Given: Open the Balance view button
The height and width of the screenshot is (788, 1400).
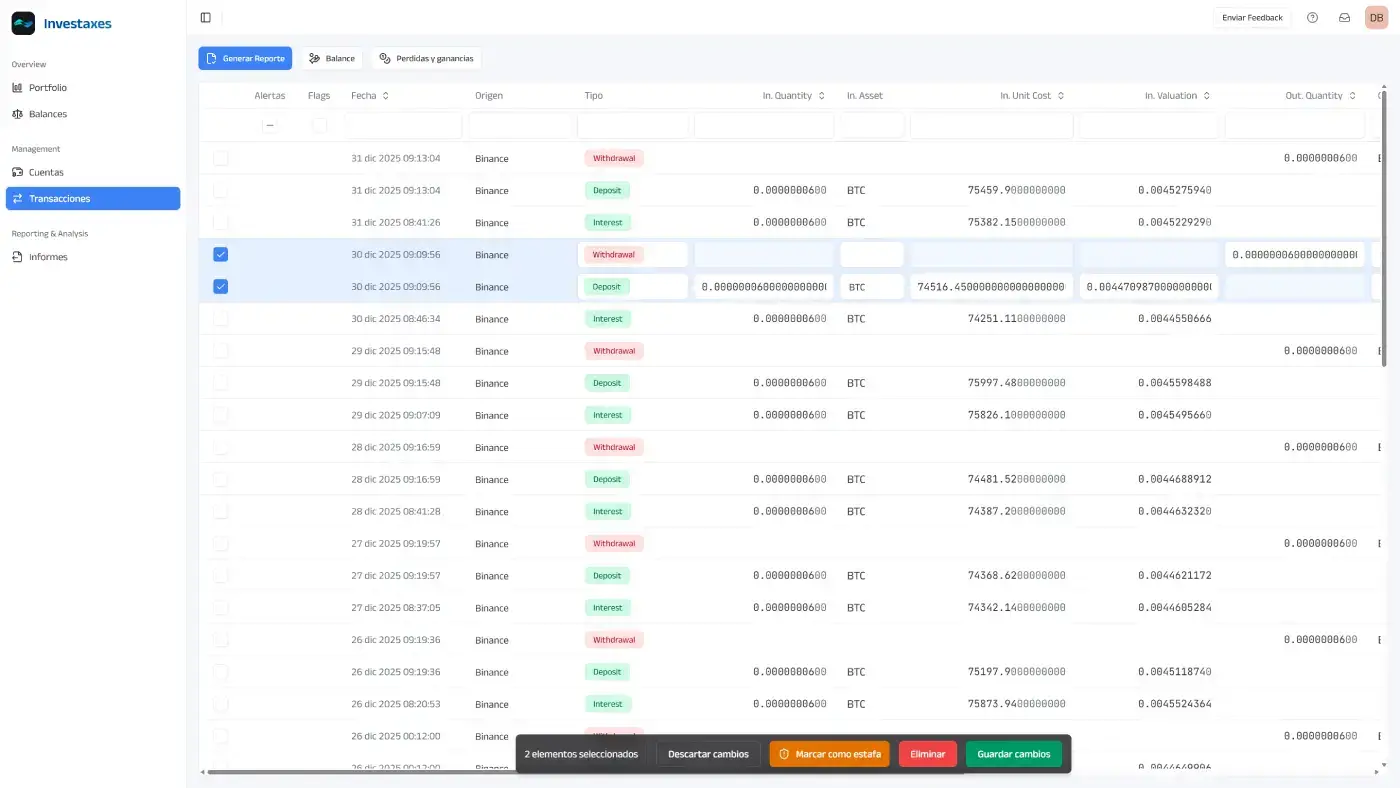Looking at the screenshot, I should tap(332, 58).
